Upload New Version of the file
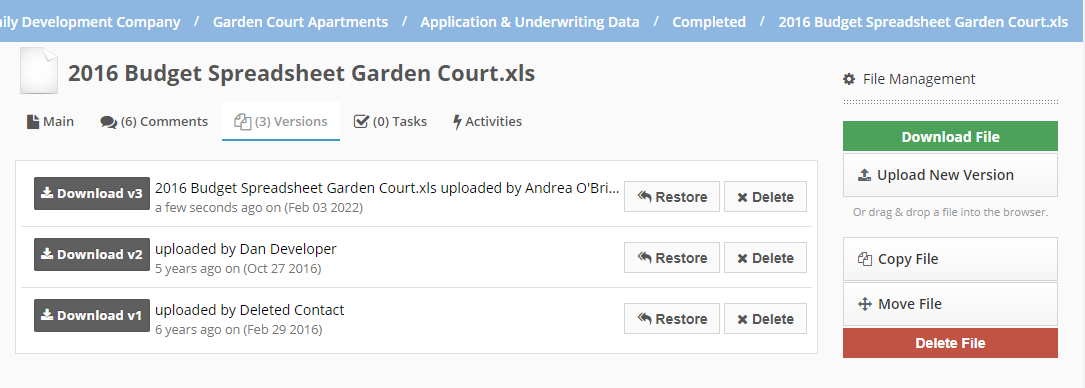The height and width of the screenshot is (388, 1085). click(x=950, y=175)
